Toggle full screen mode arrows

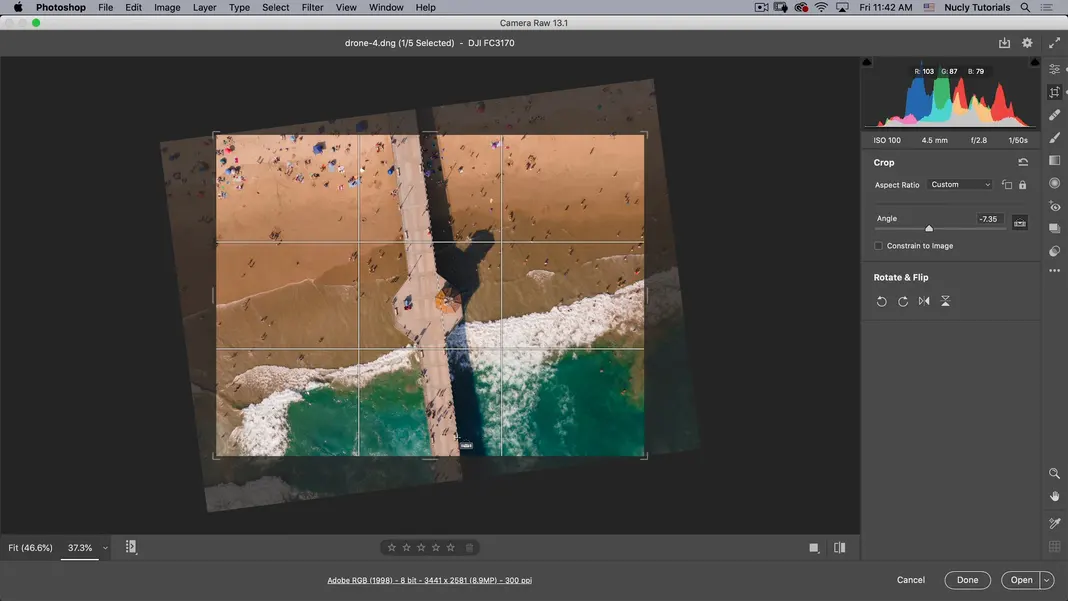tap(1054, 43)
